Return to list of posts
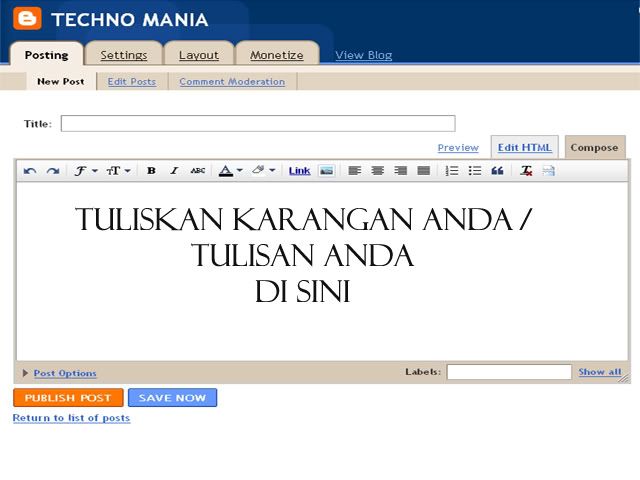640x480 pixels. click(71, 418)
